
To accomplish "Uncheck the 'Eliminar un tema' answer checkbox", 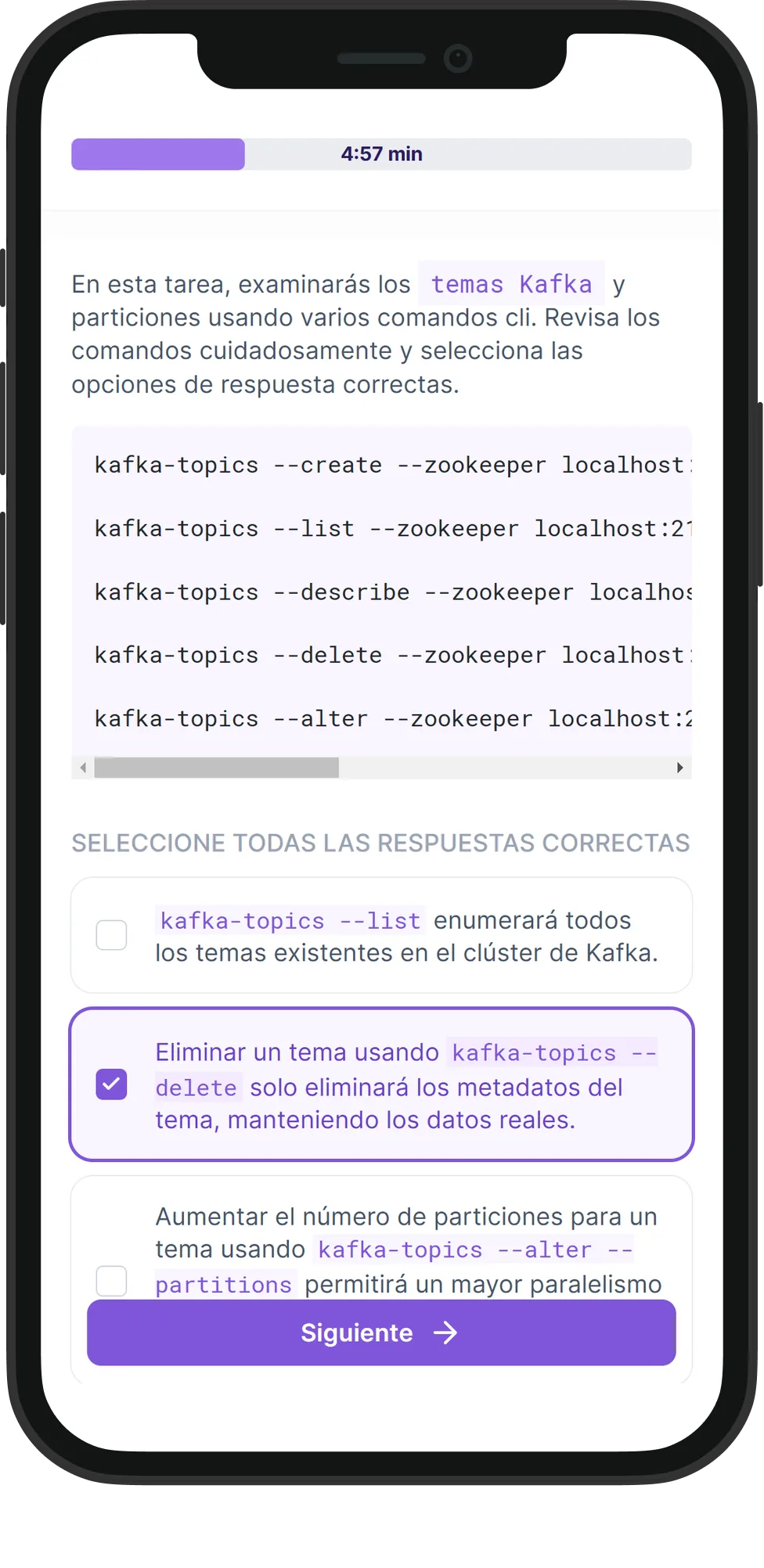I will (111, 1084).
